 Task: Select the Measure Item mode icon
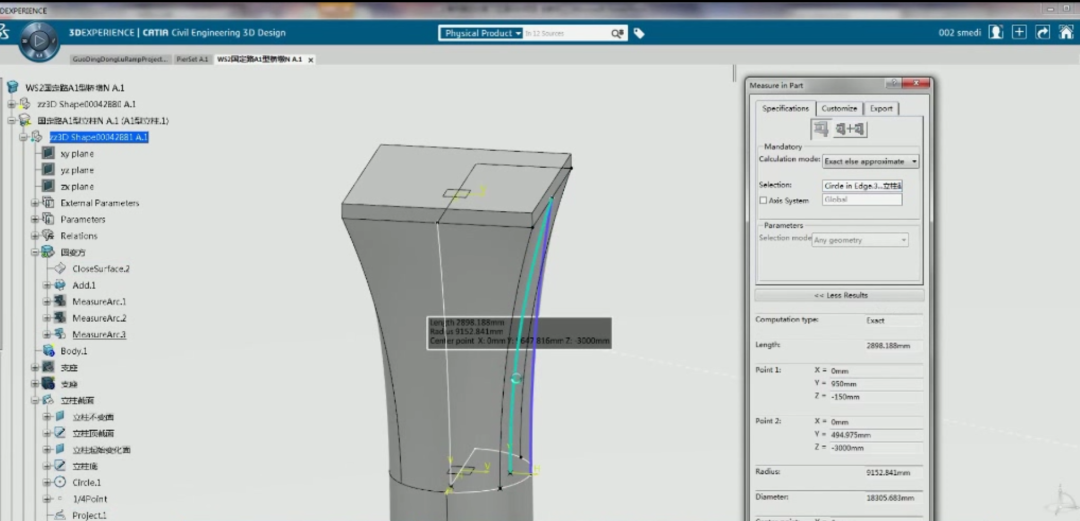(820, 129)
